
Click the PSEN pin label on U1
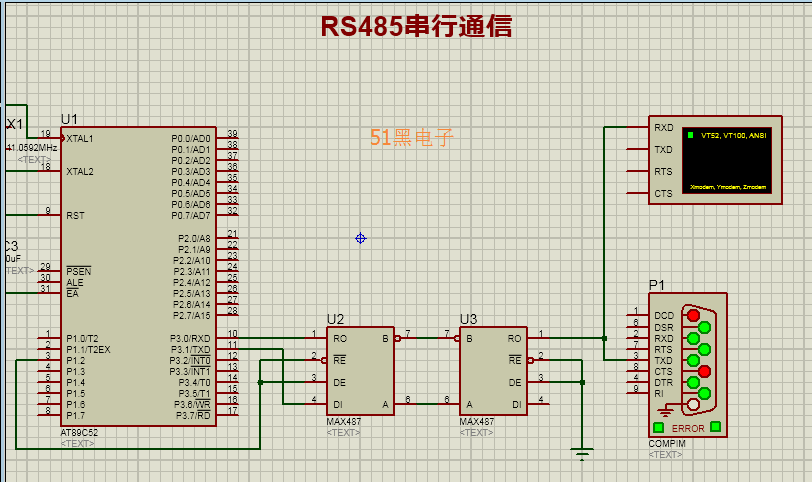79,271
